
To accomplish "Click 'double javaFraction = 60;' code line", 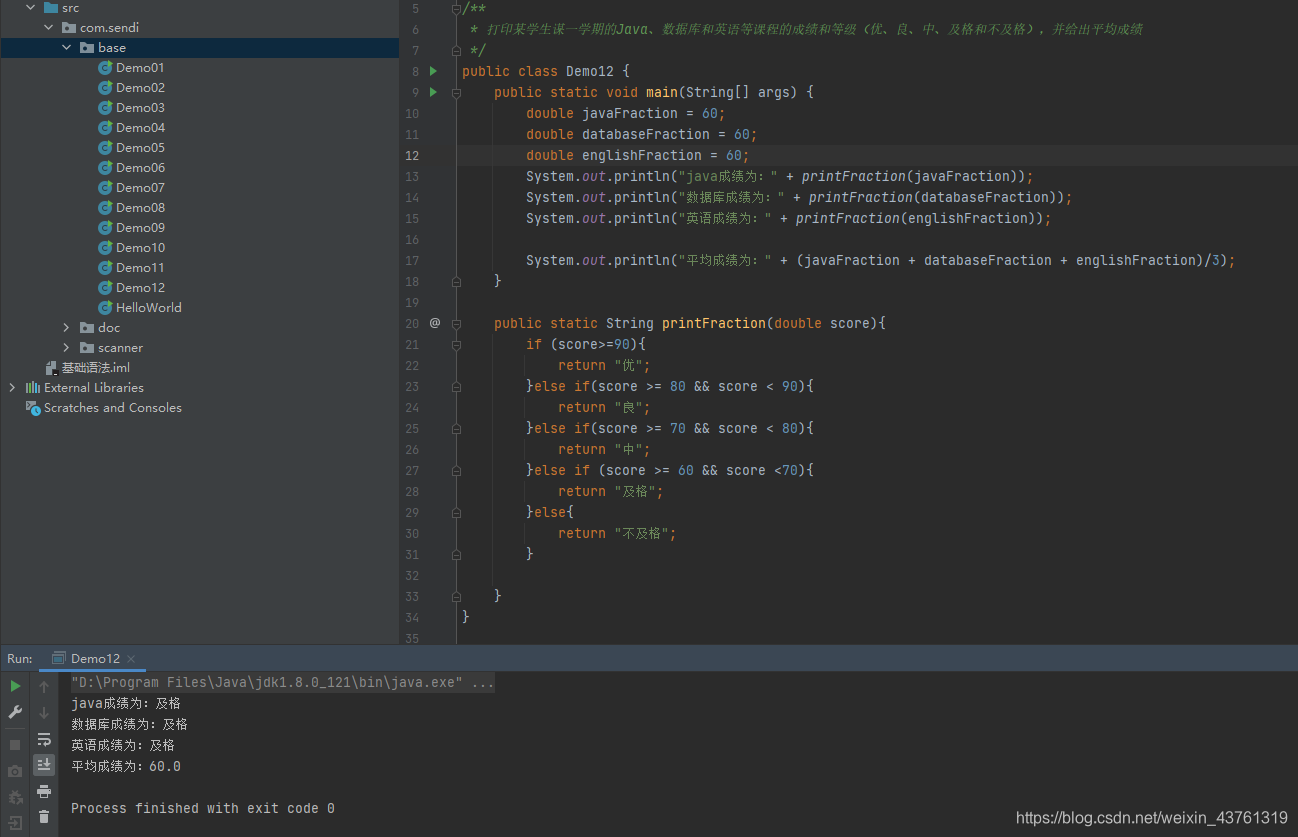I will (626, 113).
